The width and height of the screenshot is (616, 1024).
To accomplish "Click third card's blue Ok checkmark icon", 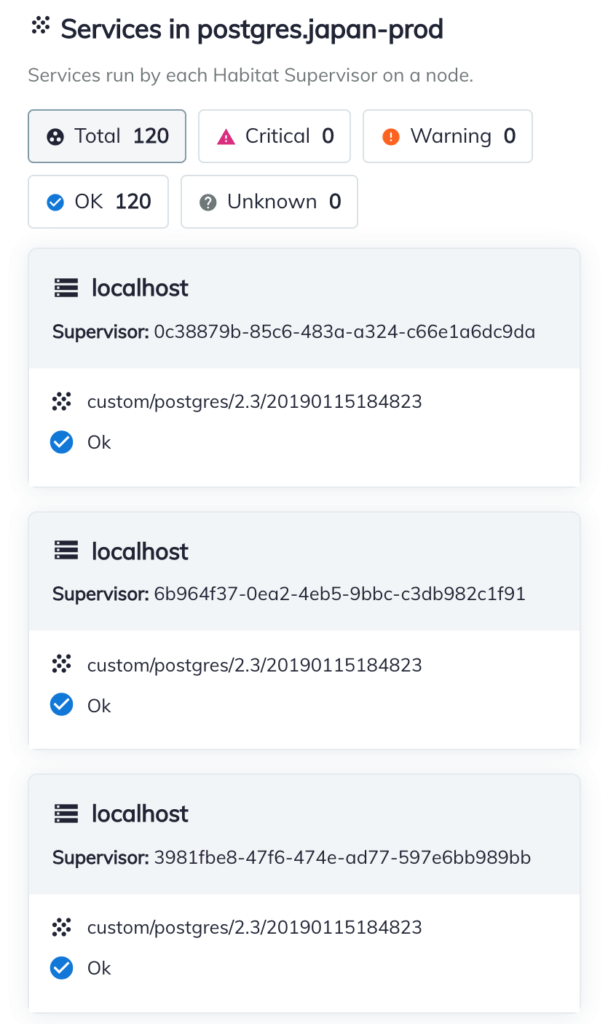I will 62,968.
